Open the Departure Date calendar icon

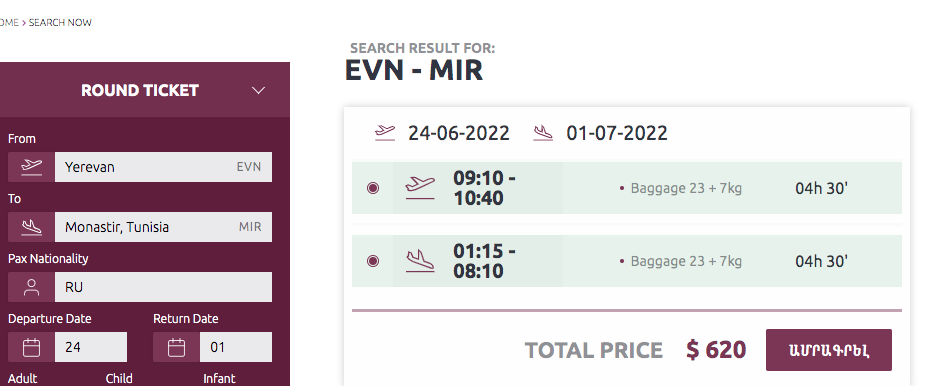click(x=31, y=347)
